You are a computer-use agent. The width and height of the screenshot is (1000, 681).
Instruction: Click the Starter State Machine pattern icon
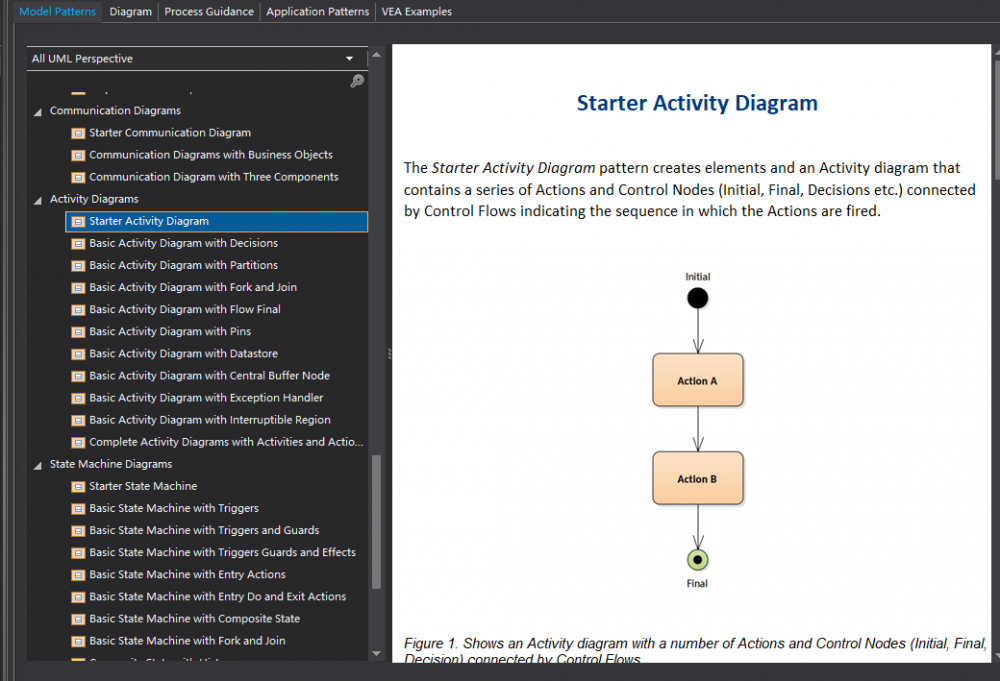click(78, 486)
